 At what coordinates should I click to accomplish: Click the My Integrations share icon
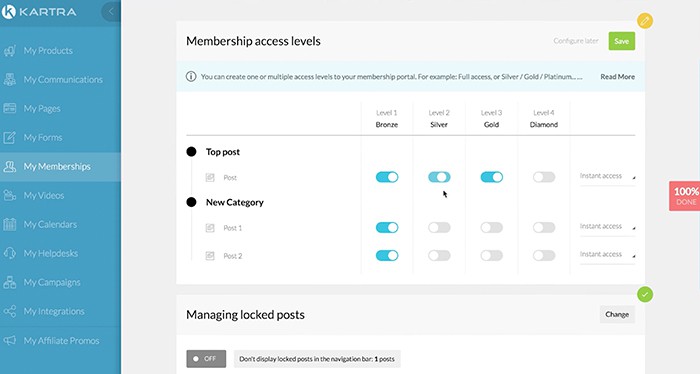tap(9, 312)
